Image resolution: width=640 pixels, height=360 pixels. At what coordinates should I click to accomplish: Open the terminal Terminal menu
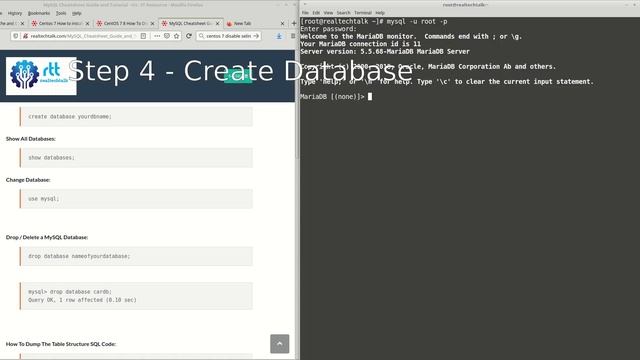pos(363,13)
